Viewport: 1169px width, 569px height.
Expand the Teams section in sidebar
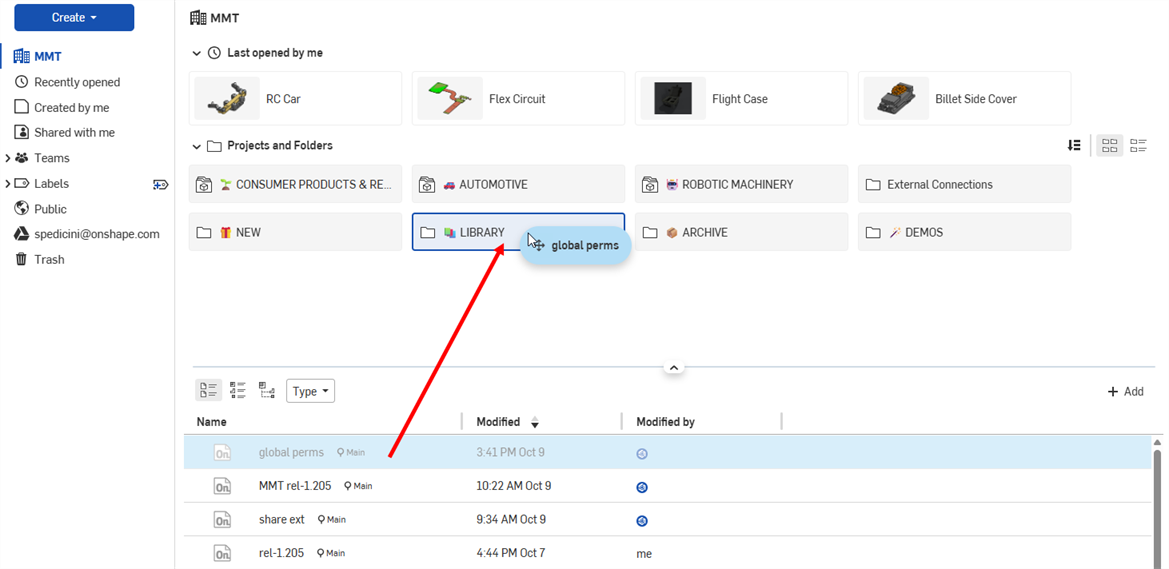pyautogui.click(x=8, y=158)
